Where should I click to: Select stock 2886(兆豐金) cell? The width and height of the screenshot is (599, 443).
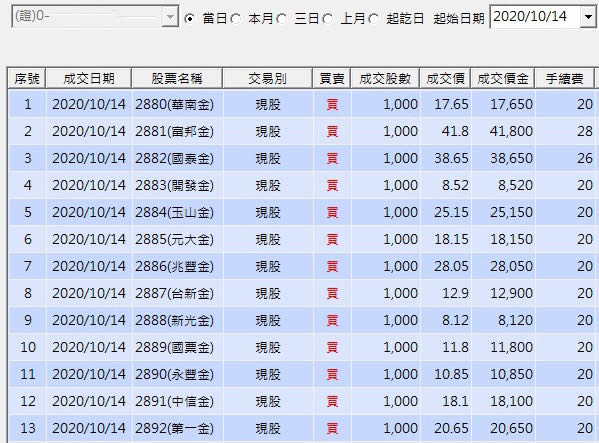tap(177, 266)
